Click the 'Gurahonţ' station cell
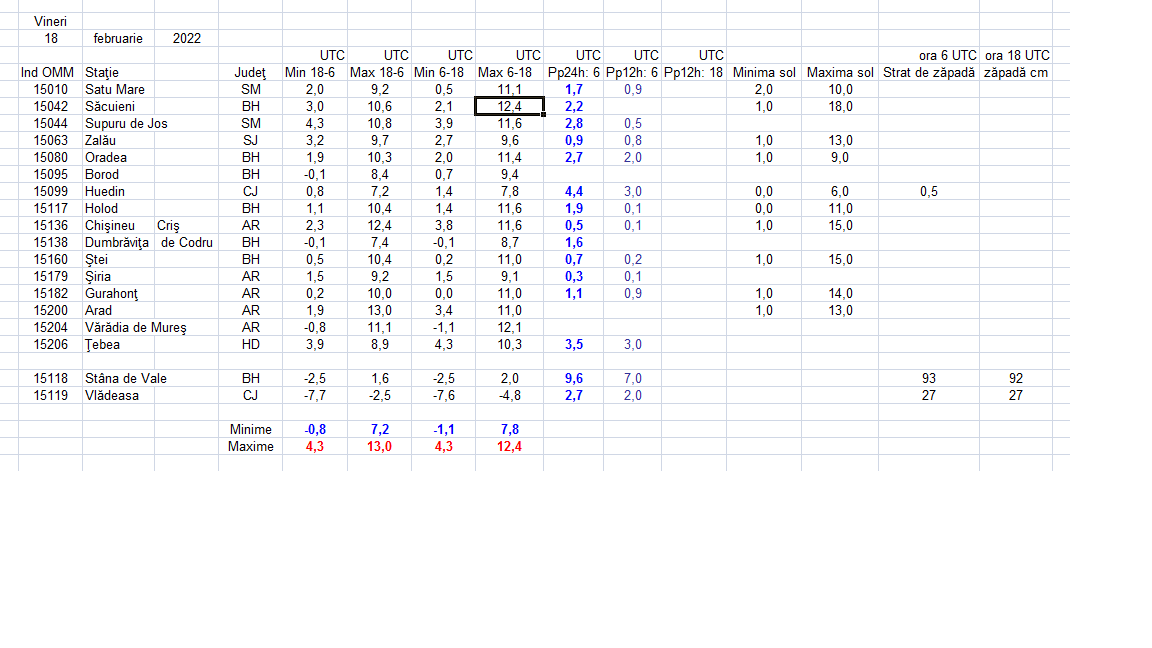Viewport: 1152px width, 648px height. point(112,293)
